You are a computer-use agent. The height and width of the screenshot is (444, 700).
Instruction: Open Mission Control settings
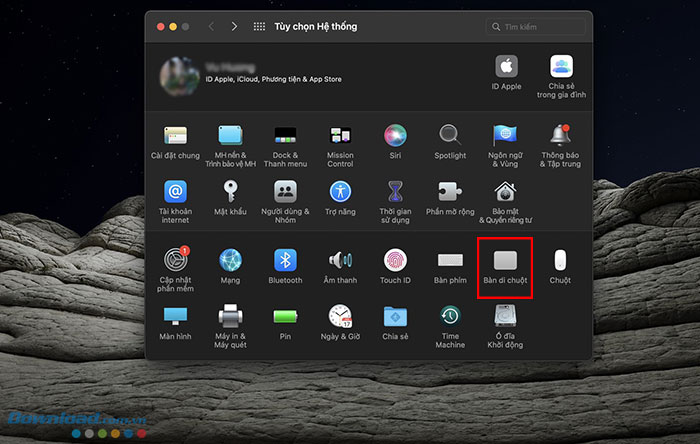point(340,135)
